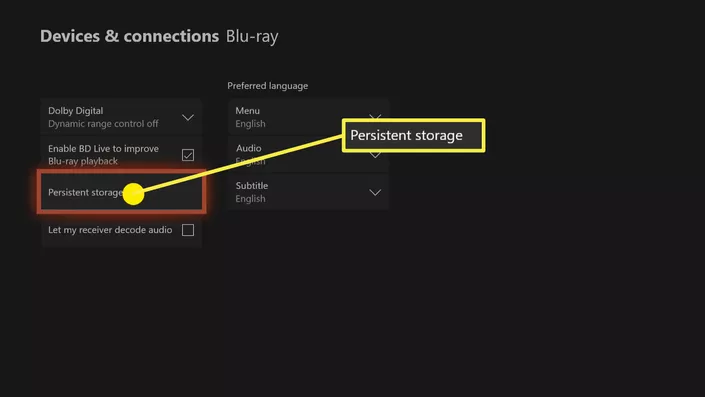Click 'Enable BD Live to improve' label
The height and width of the screenshot is (397, 705).
coord(103,148)
